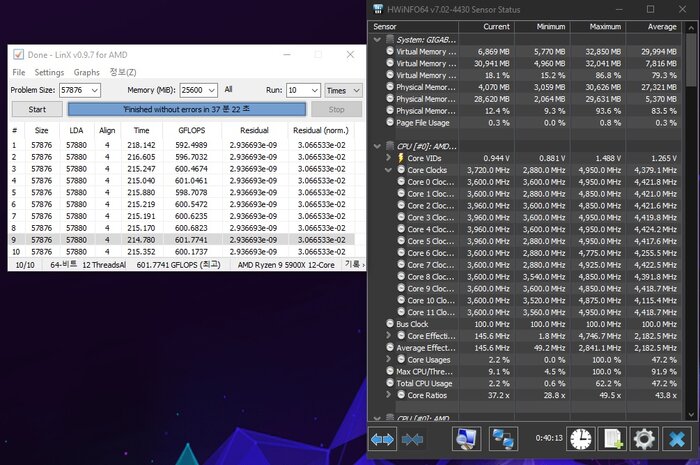Viewport: 700px width, 465px height.
Task: Click Bus Clock current value 100.0 MHz
Action: coord(492,324)
